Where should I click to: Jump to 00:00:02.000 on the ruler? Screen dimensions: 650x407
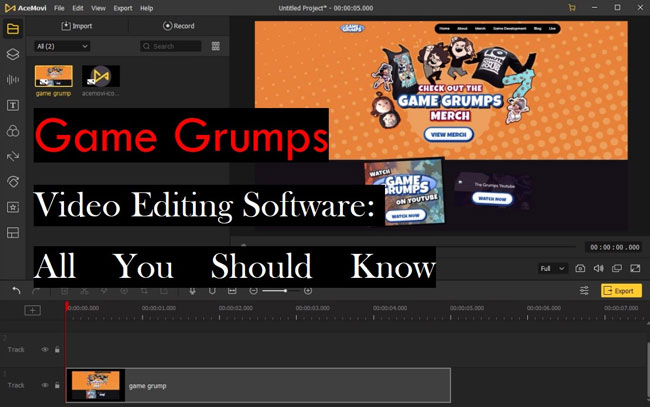(x=235, y=308)
